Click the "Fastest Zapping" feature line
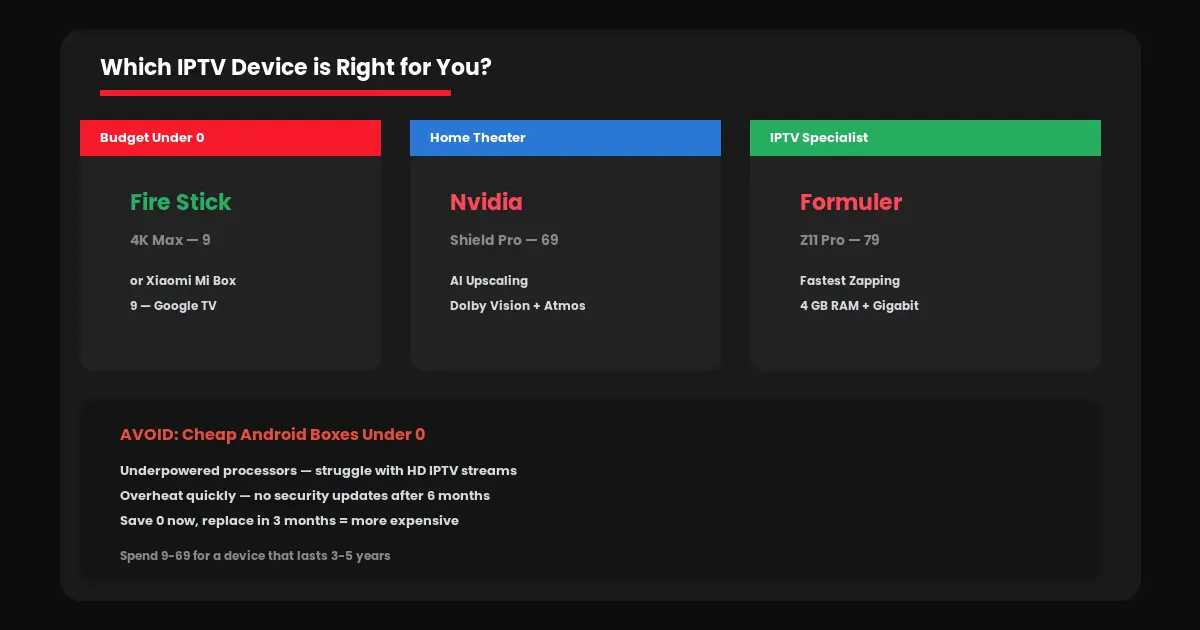 tap(850, 281)
